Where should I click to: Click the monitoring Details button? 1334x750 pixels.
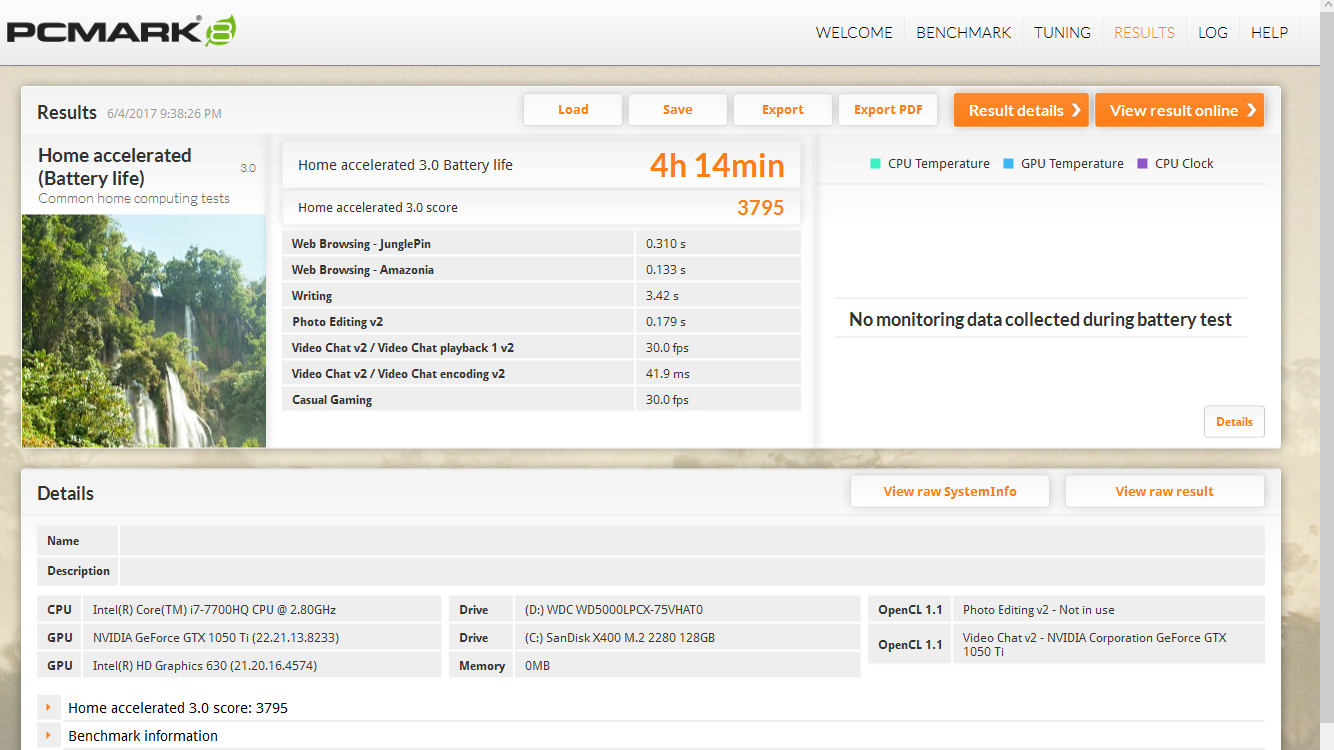[1234, 422]
